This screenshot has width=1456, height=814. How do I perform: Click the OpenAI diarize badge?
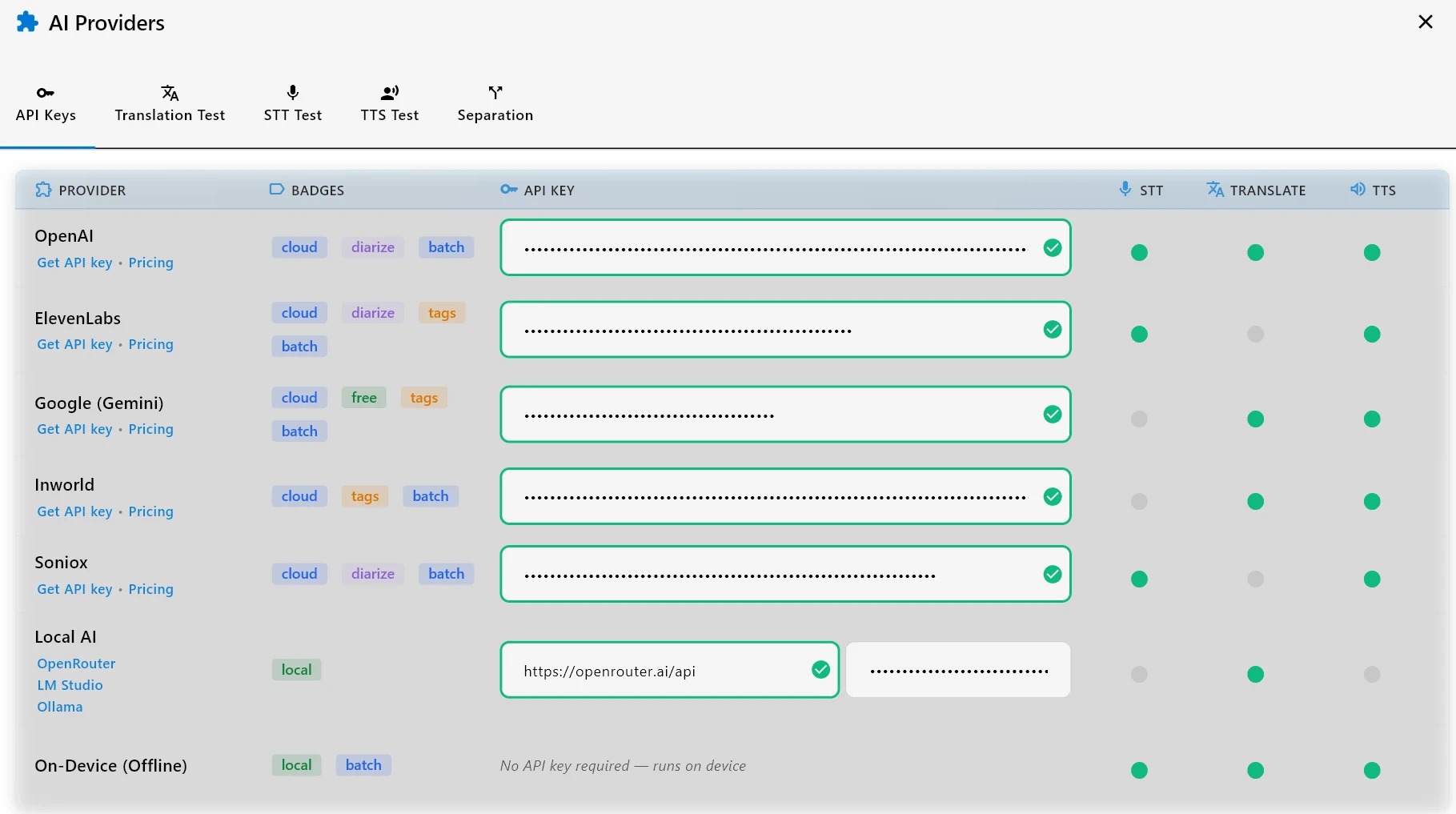pos(373,247)
